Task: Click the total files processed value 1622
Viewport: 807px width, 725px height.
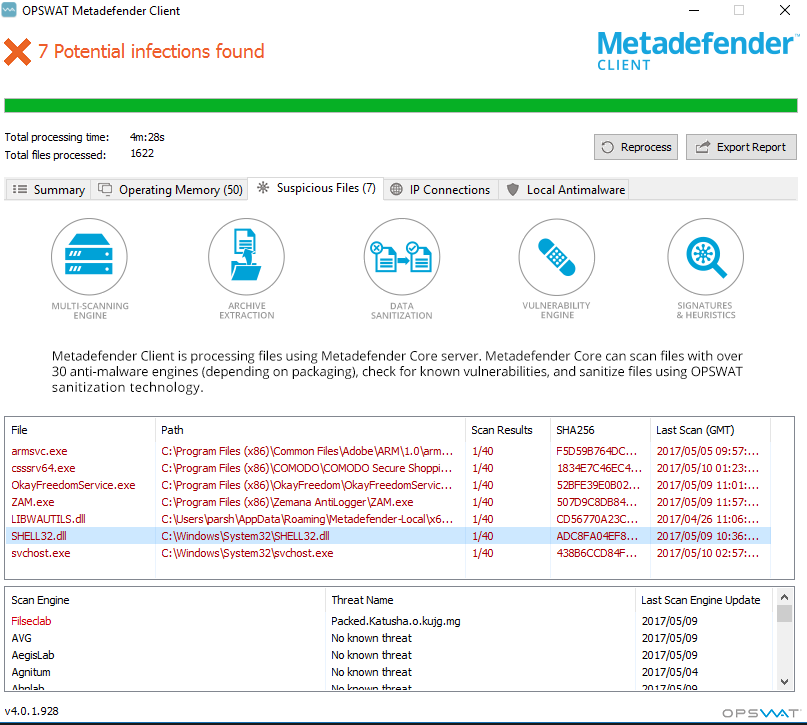Action: click(x=142, y=153)
